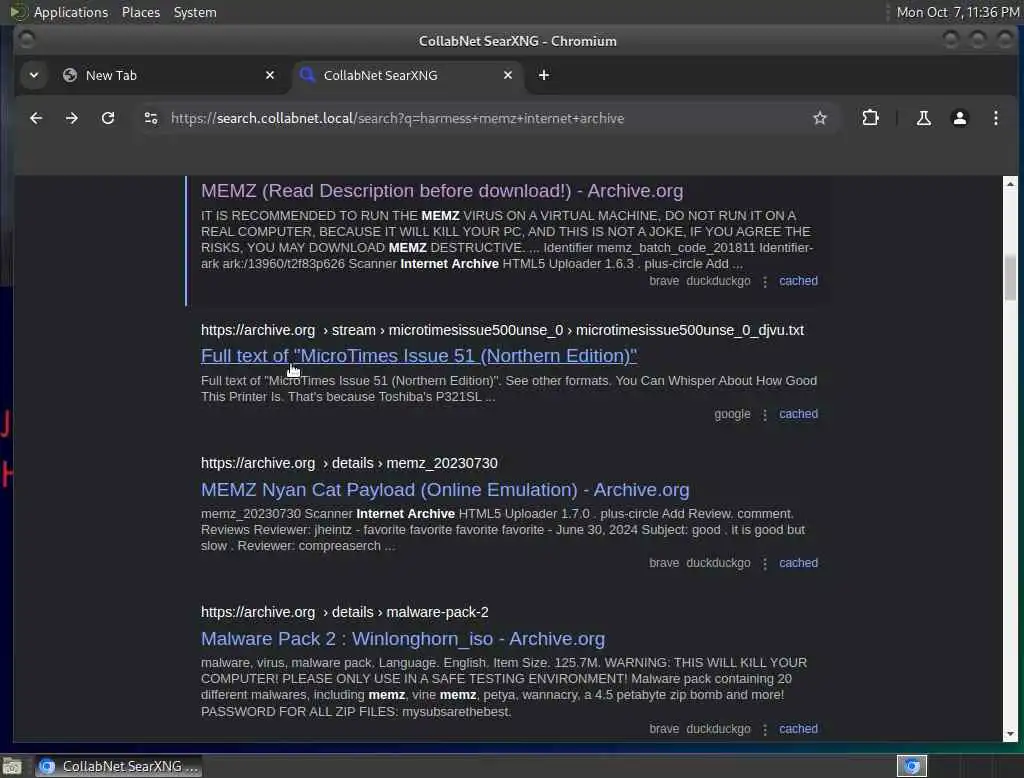This screenshot has width=1024, height=778.
Task: Open the Extensions puzzle icon
Action: (870, 118)
